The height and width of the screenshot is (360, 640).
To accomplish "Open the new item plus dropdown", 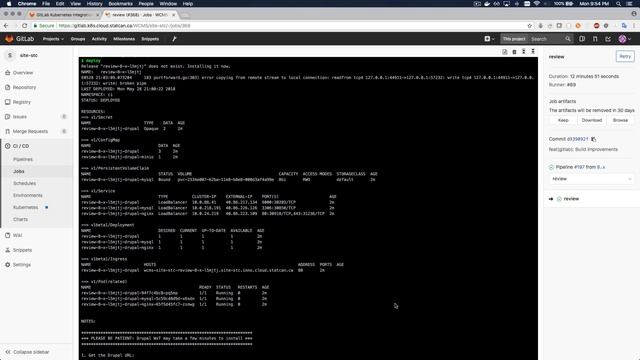I will coord(489,39).
